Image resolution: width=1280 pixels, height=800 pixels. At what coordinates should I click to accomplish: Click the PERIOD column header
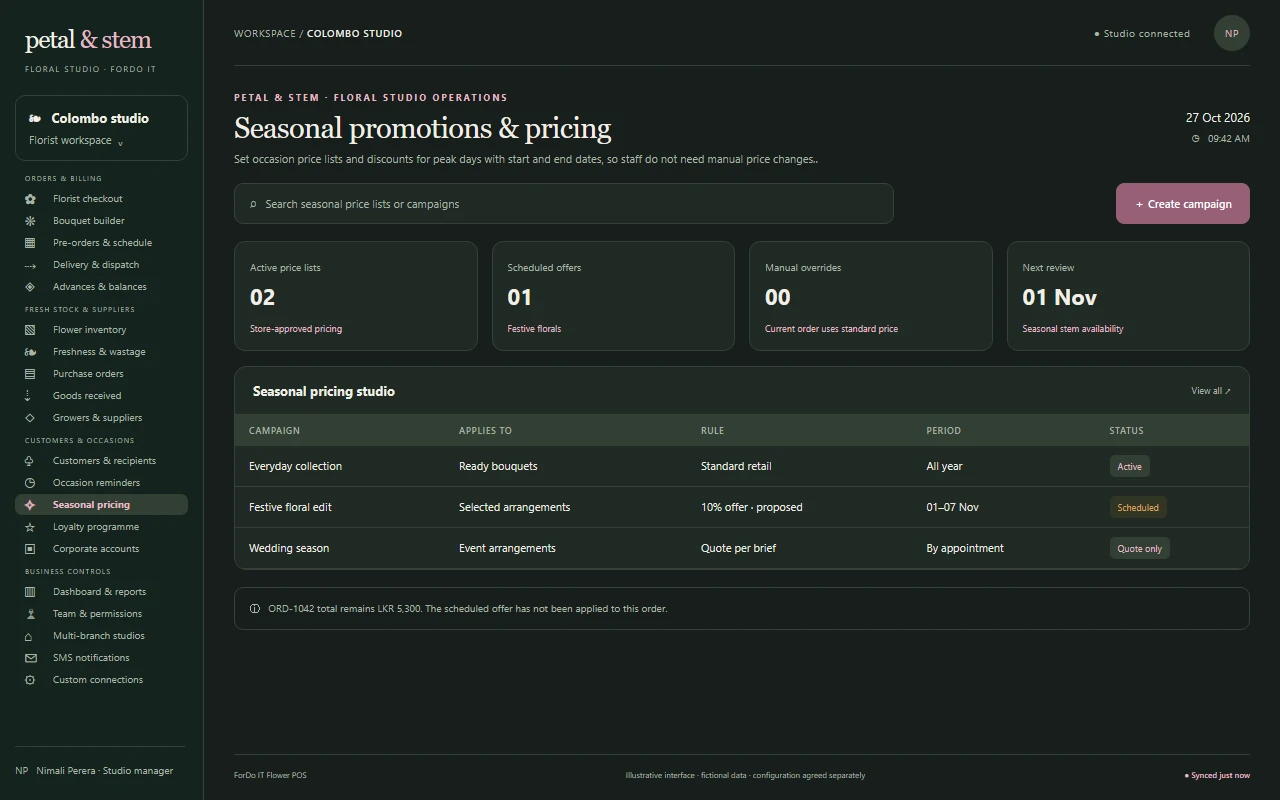coord(943,431)
